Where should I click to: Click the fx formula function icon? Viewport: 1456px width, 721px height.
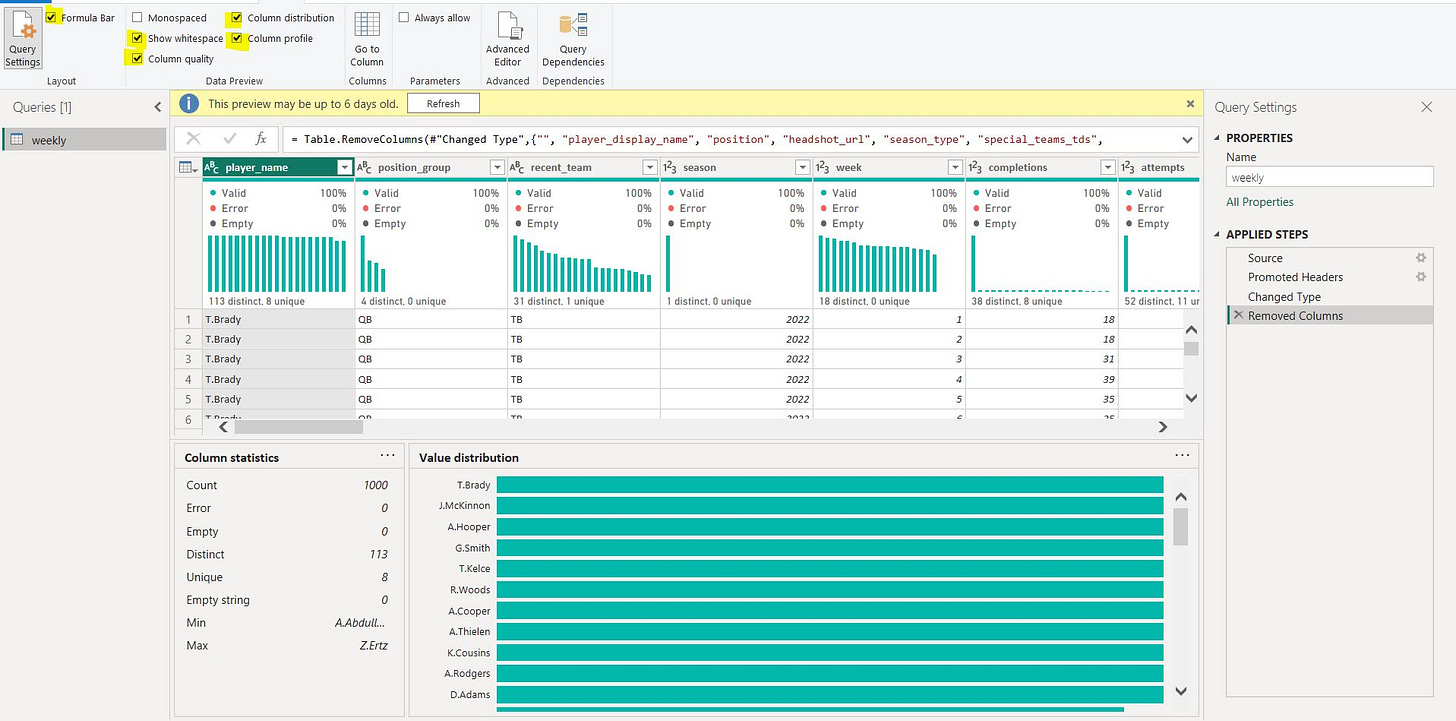261,139
